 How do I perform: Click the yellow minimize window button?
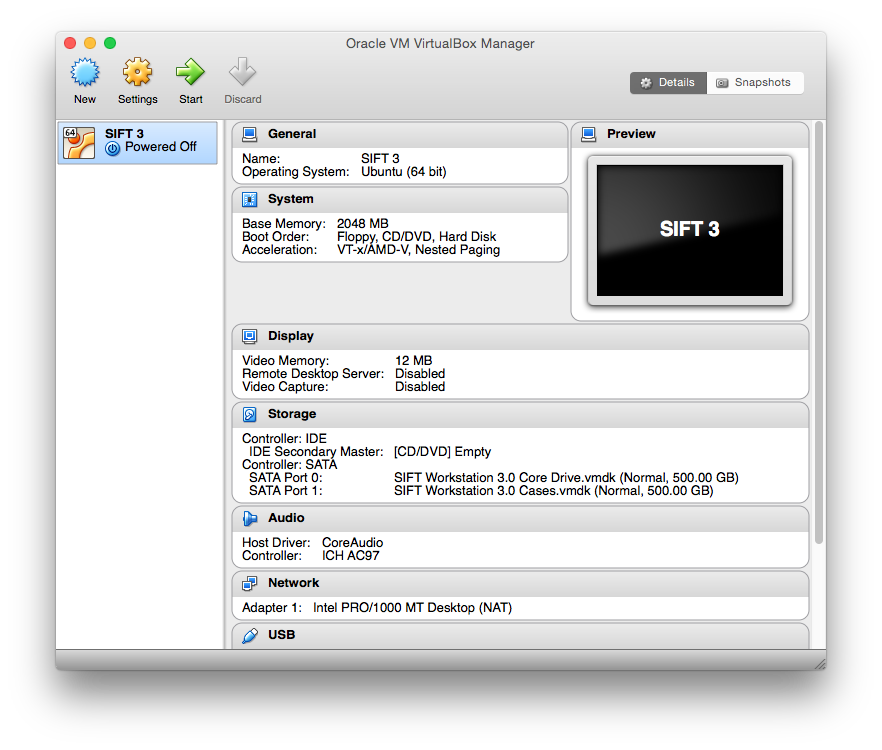click(90, 43)
